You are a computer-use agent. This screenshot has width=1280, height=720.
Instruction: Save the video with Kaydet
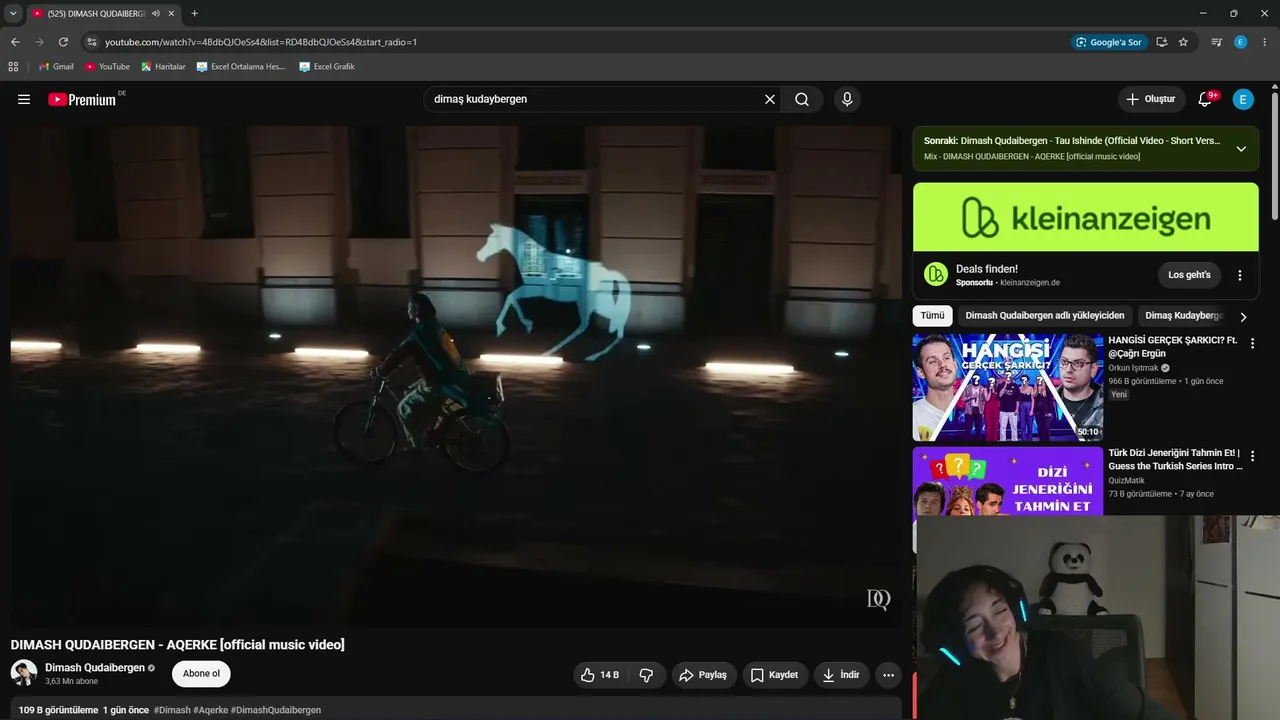pos(775,675)
